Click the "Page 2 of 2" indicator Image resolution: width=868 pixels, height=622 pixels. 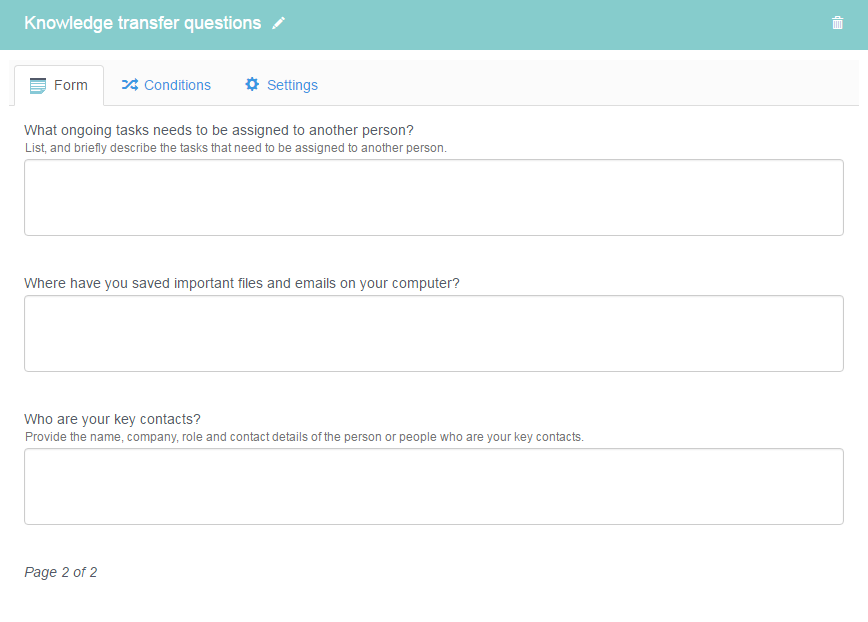point(60,572)
